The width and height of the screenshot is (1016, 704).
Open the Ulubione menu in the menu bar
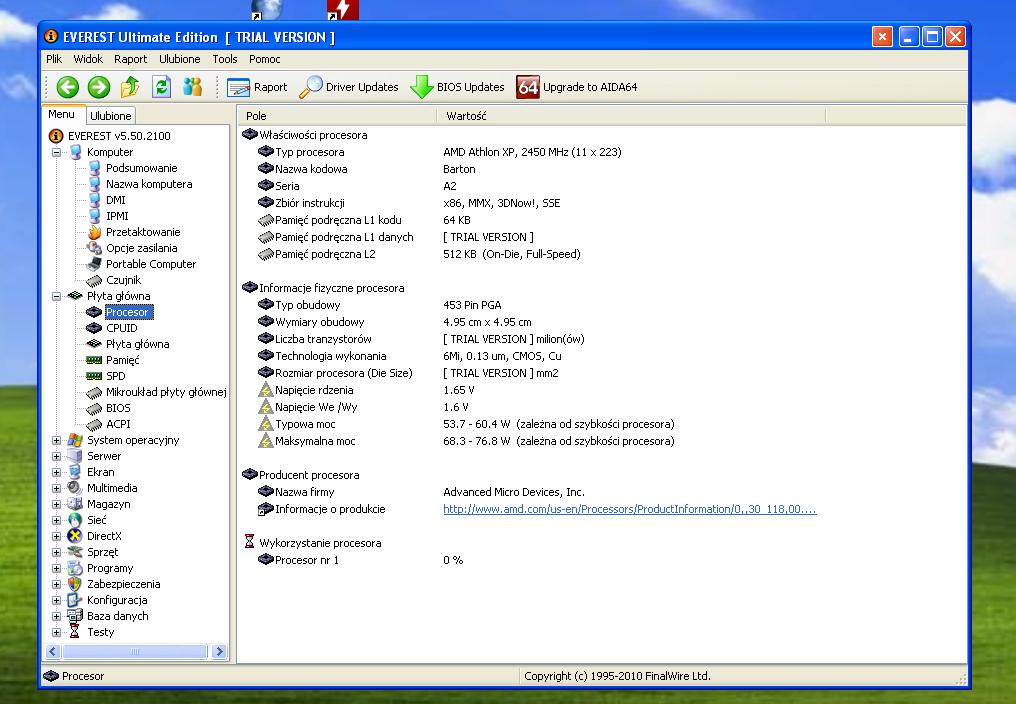pyautogui.click(x=179, y=59)
